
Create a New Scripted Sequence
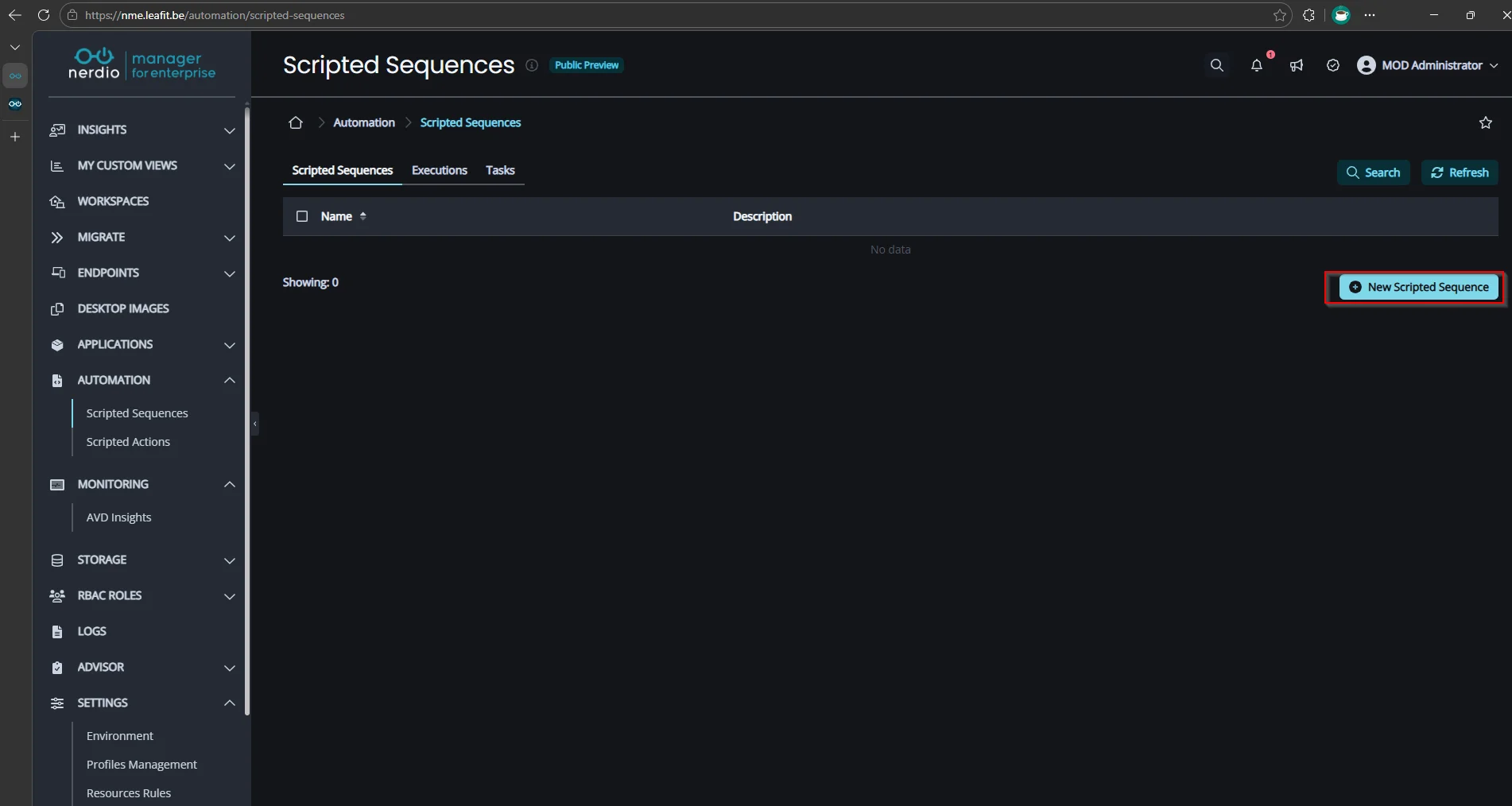(1418, 287)
